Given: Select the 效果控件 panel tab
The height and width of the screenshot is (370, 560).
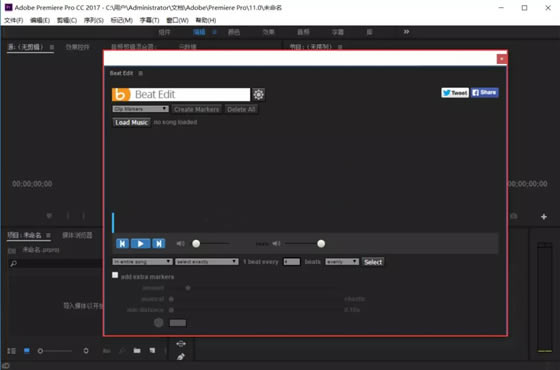Looking at the screenshot, I should 78,47.
